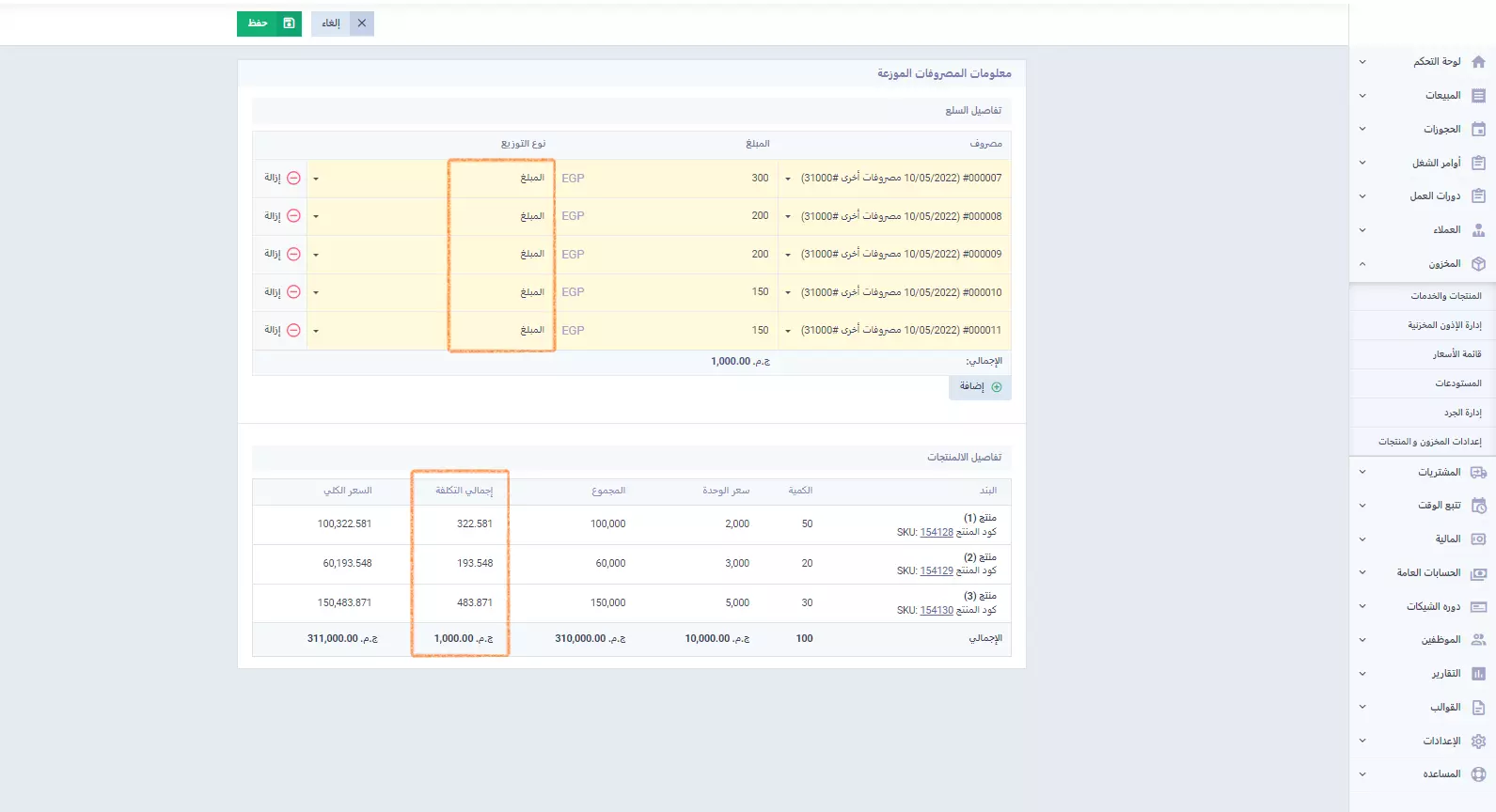Screen dimensions: 1496x812
Task: Click the home icon for لوحة التحكم
Action: tap(1478, 62)
